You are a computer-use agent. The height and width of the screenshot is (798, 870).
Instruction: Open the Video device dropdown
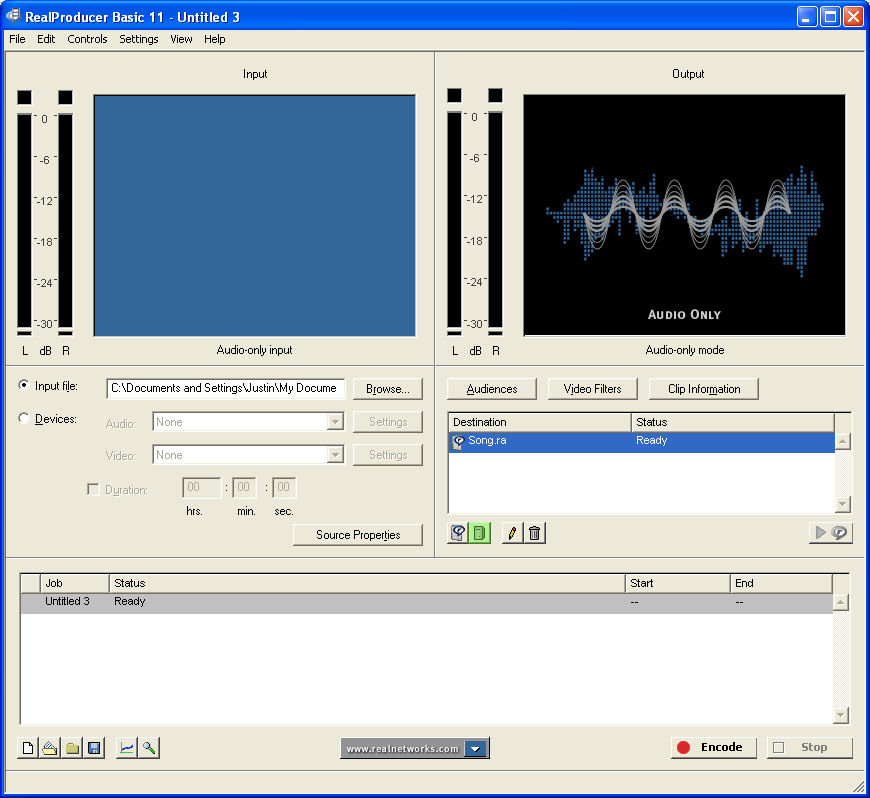pyautogui.click(x=335, y=455)
